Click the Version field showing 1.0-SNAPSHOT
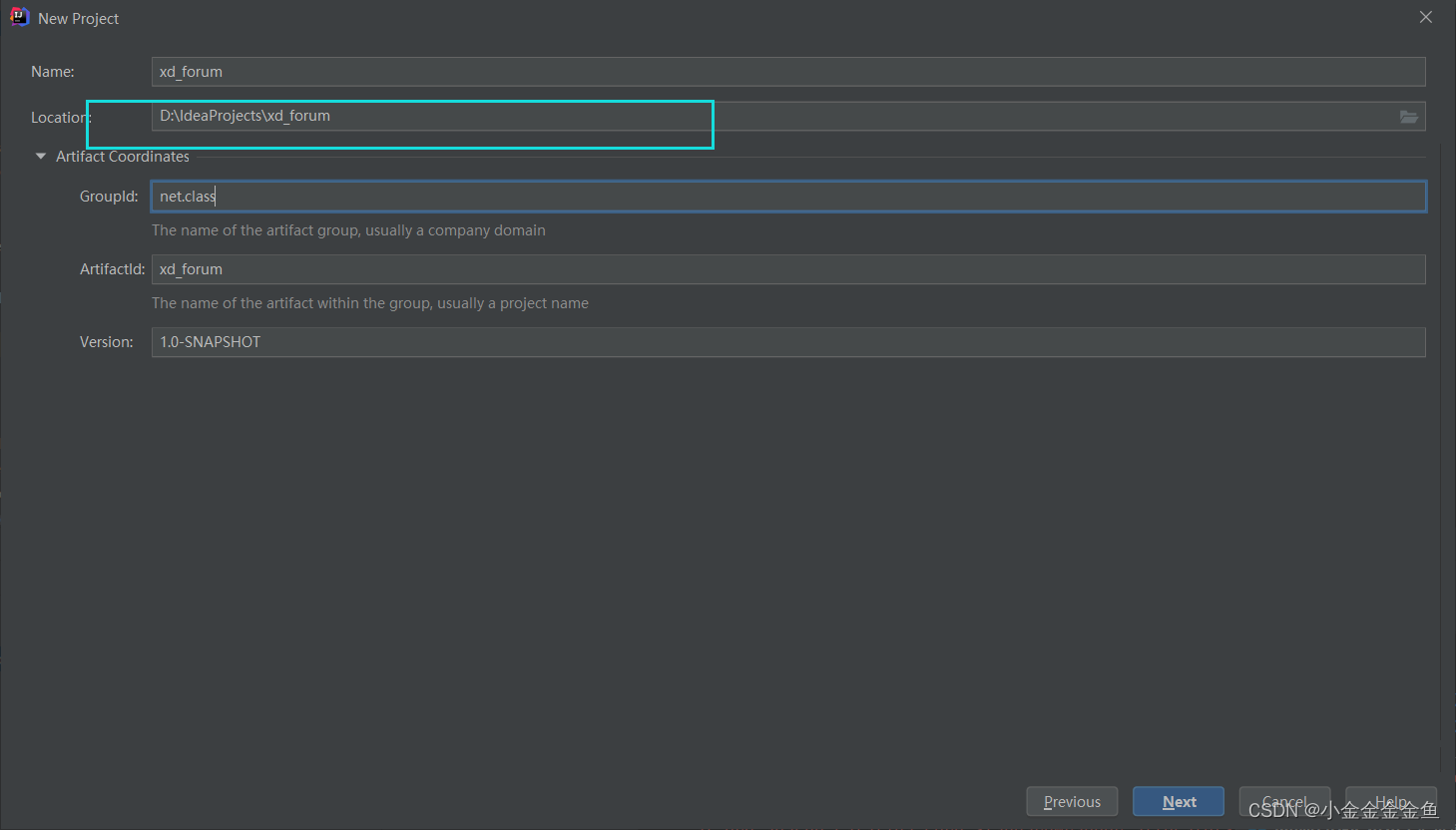Image resolution: width=1456 pixels, height=830 pixels. 788,342
